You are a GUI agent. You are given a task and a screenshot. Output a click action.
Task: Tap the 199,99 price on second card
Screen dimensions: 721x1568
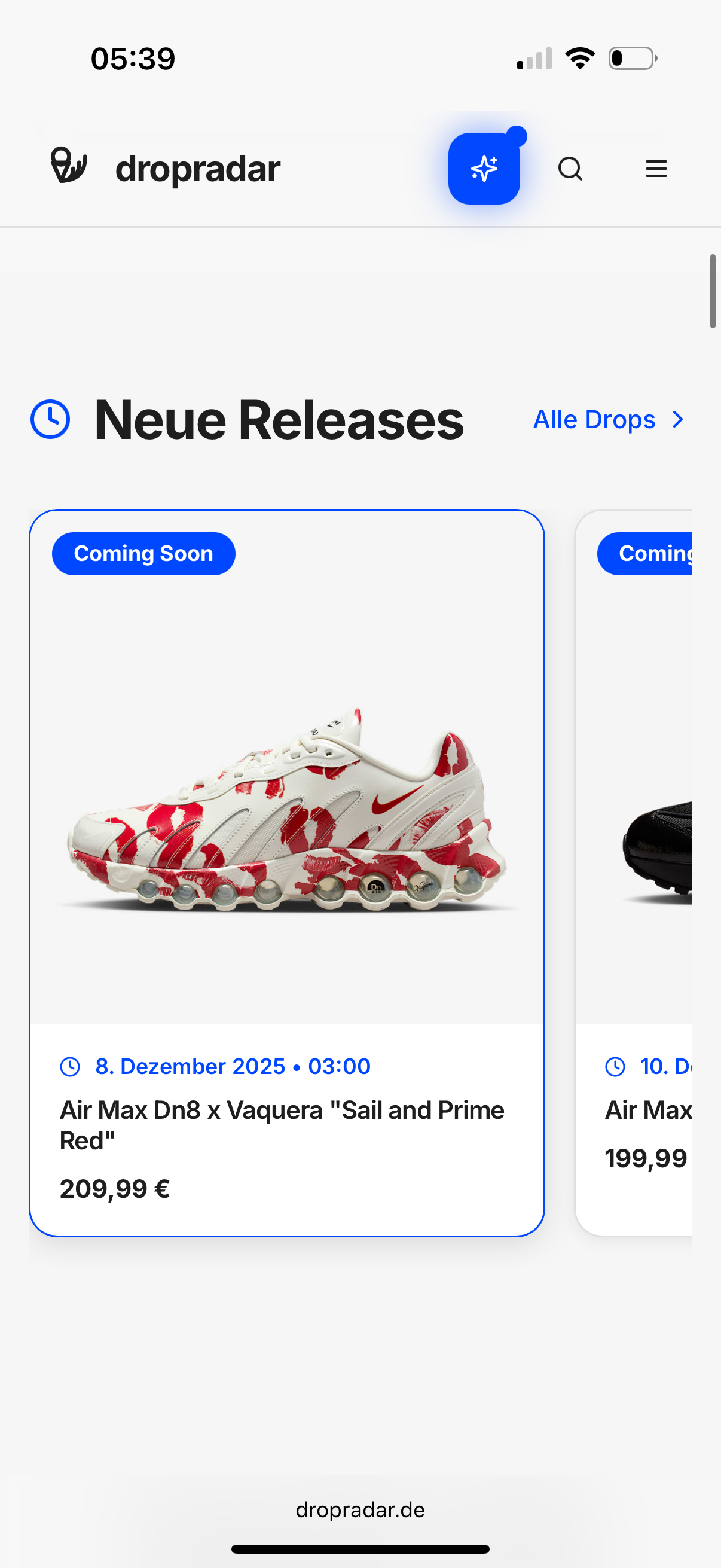point(646,1158)
